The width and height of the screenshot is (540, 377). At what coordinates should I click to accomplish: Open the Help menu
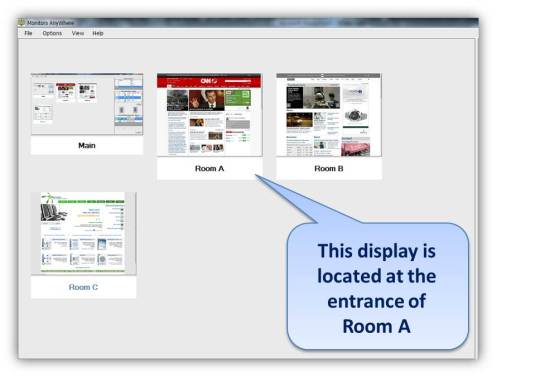point(98,33)
